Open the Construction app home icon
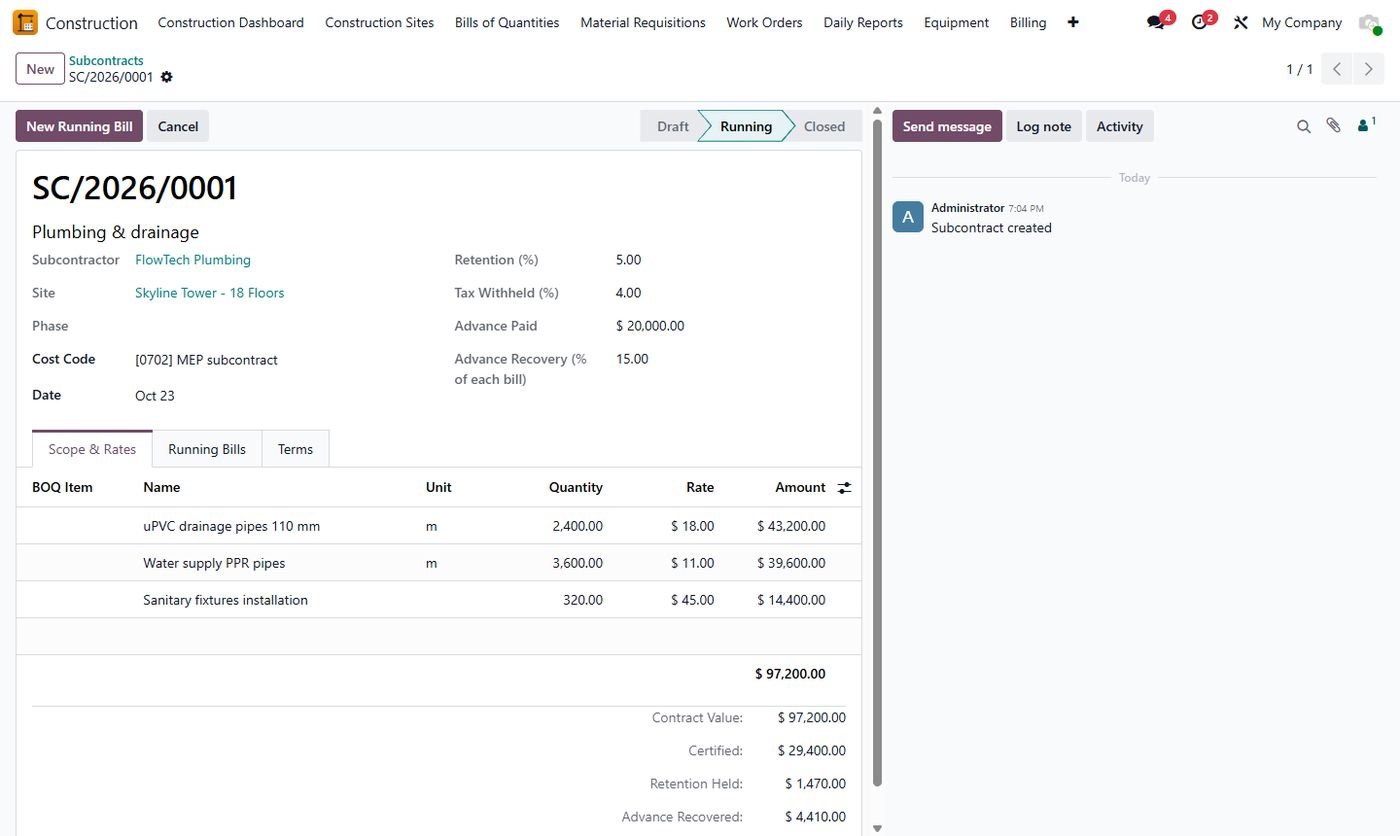The width and height of the screenshot is (1400, 836). 25,22
